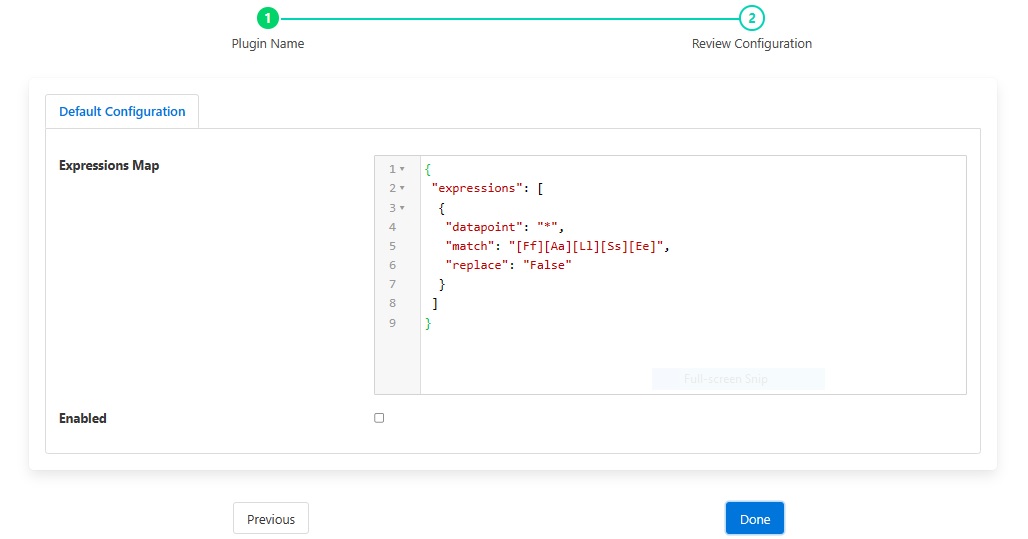Viewport: 1028px width, 539px height.
Task: Collapse the fold arrow on line 1
Action: tap(402, 169)
